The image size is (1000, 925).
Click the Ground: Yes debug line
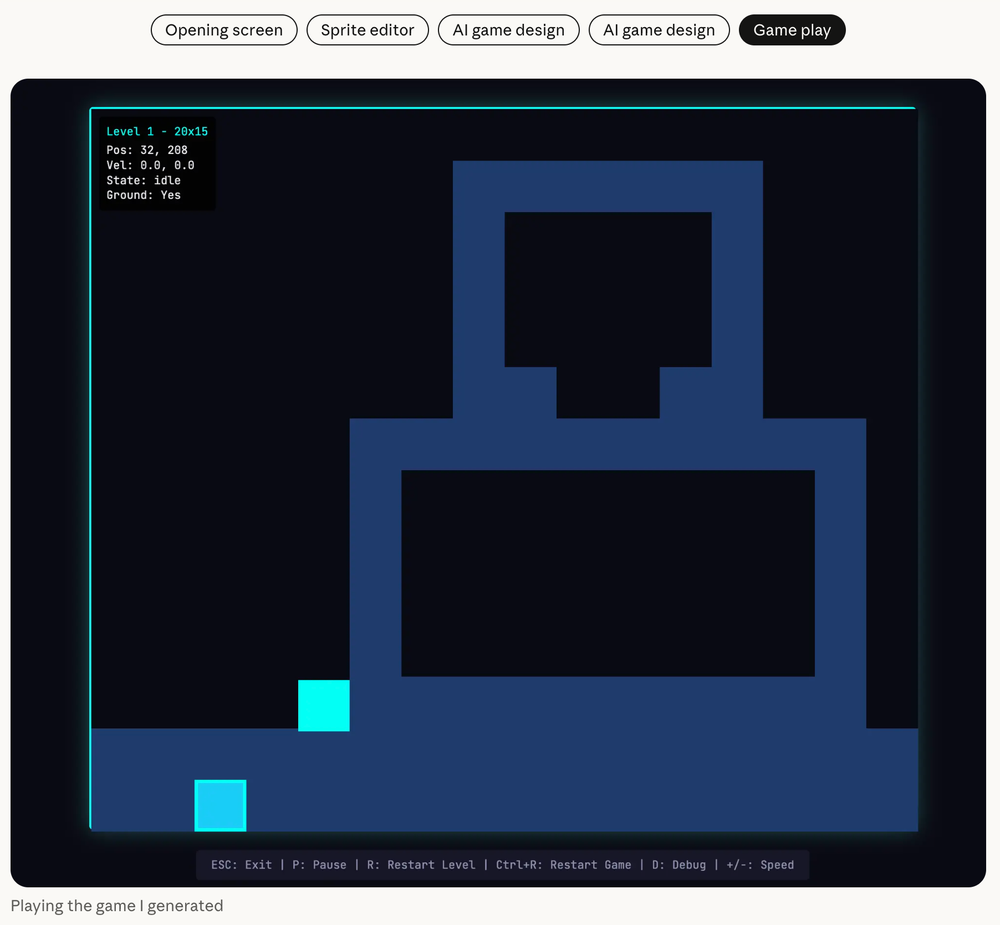click(x=144, y=196)
